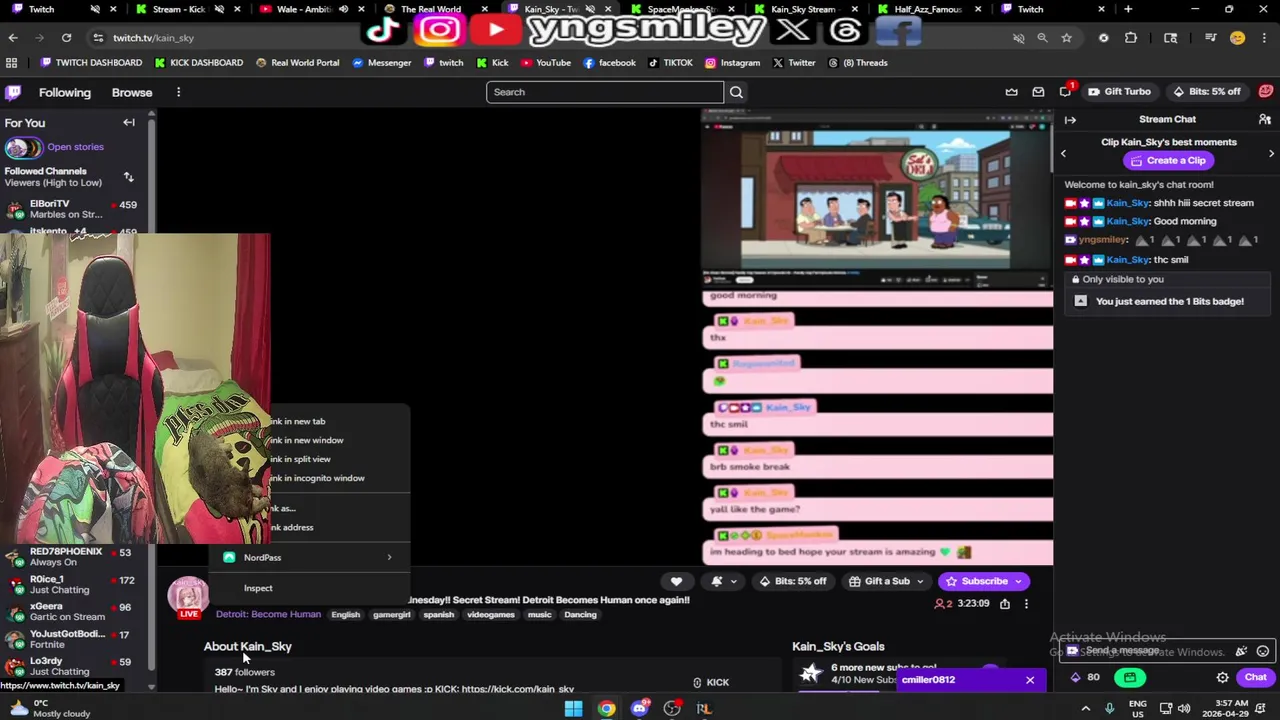
Task: Click the purple Chat send button
Action: click(1255, 677)
